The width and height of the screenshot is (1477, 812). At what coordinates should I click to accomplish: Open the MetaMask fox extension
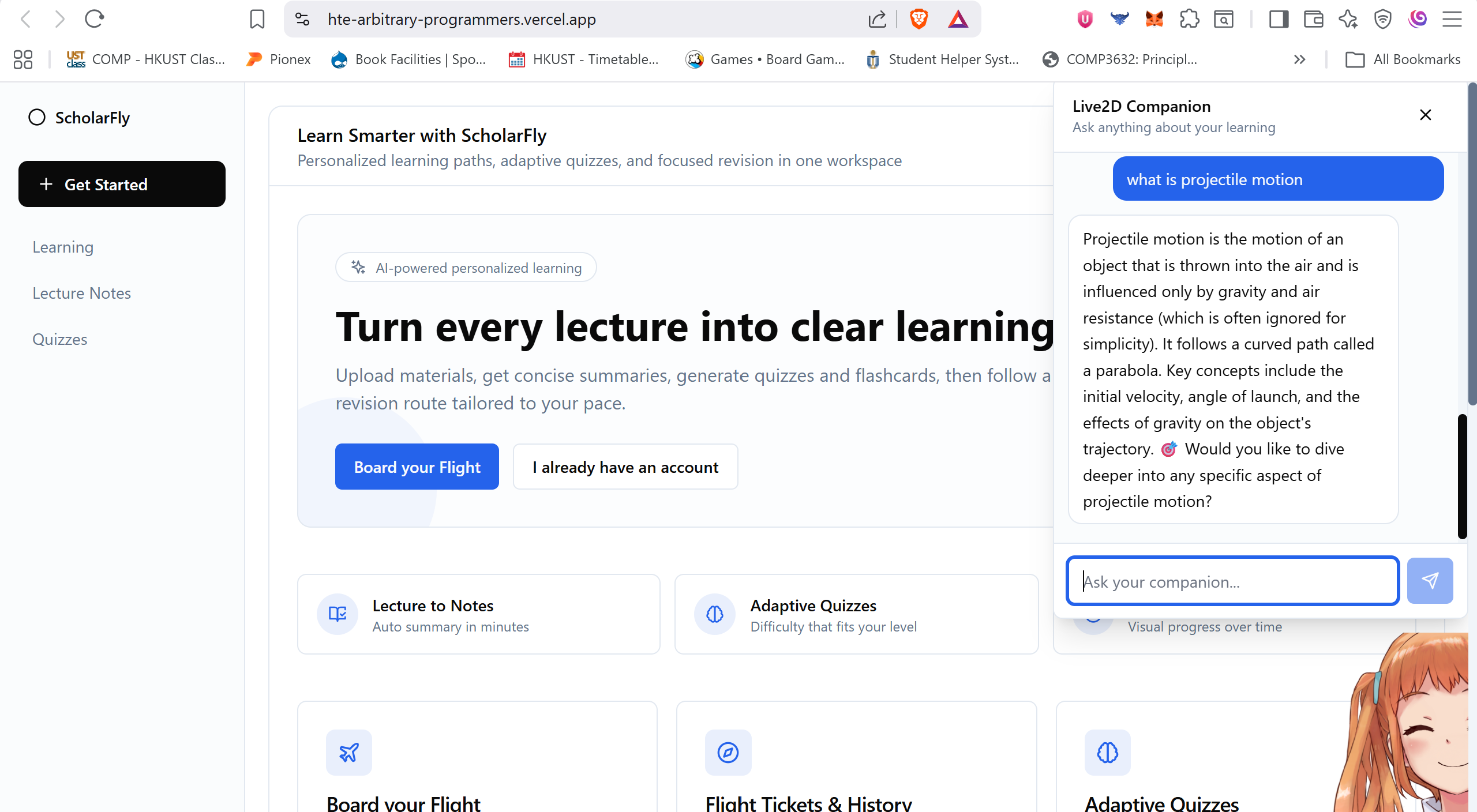tap(1154, 19)
